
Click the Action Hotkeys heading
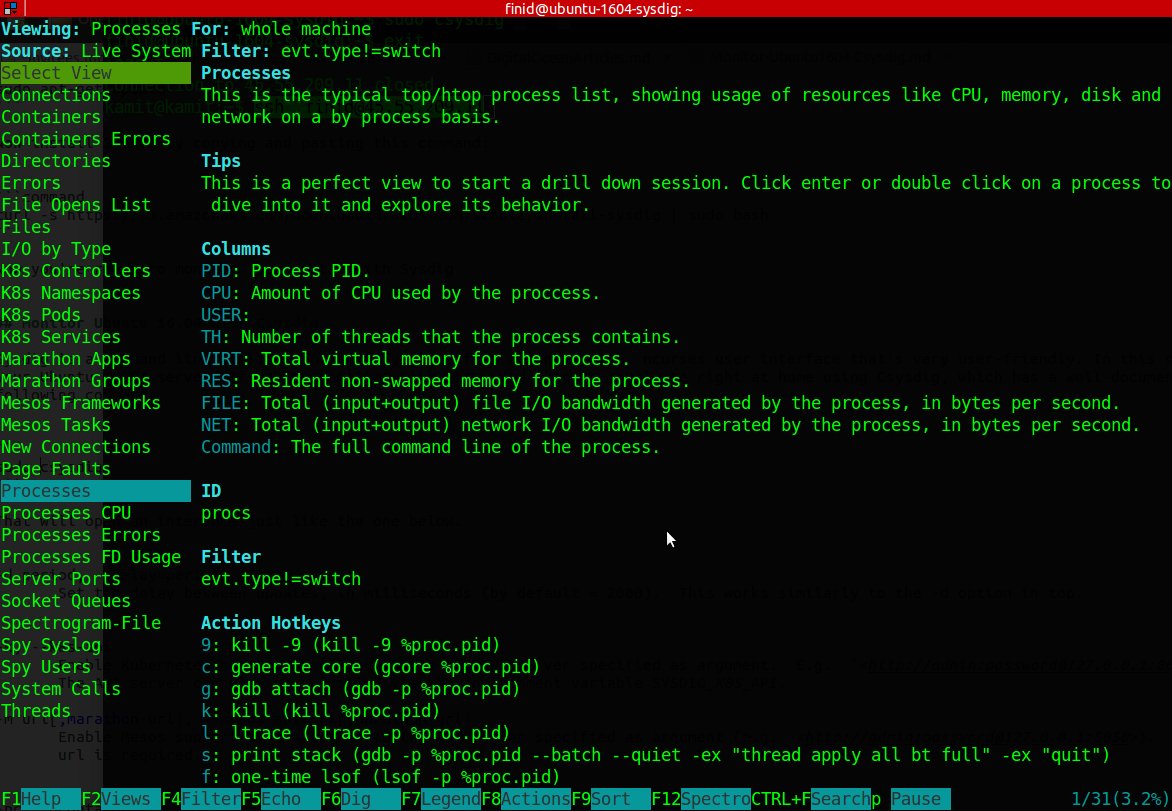click(x=271, y=623)
